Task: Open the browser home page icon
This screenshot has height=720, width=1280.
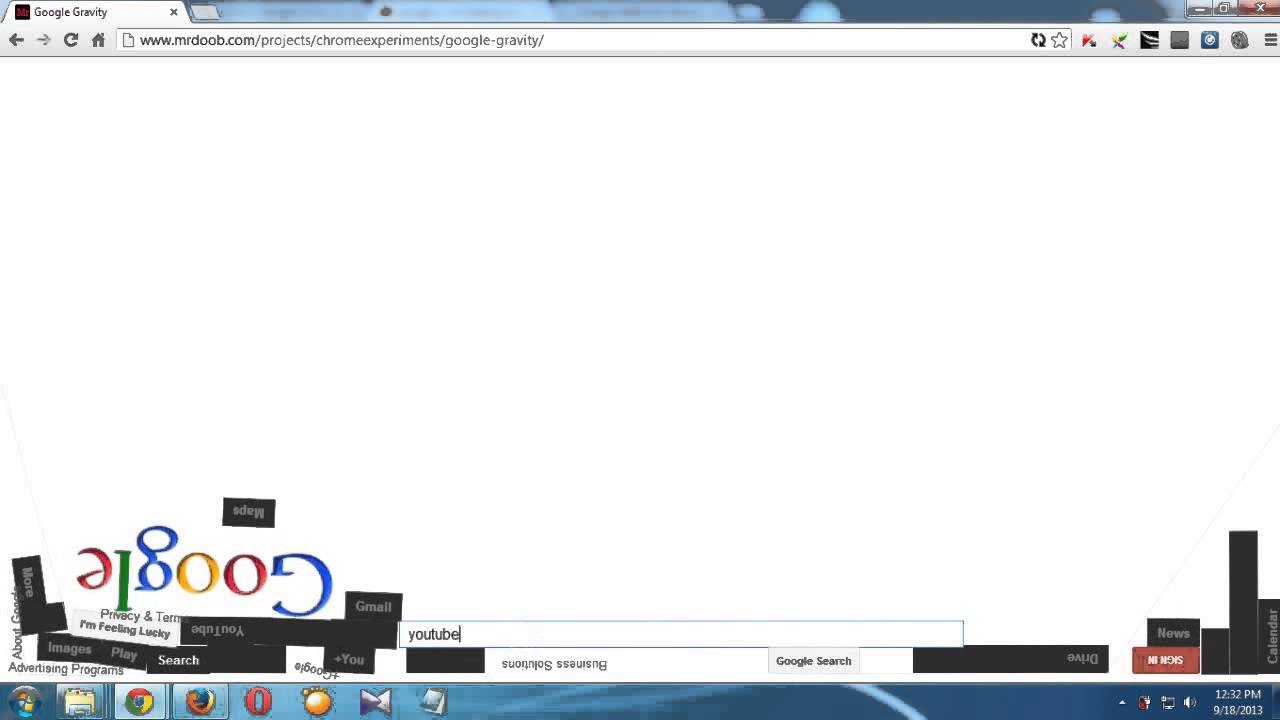Action: [98, 40]
